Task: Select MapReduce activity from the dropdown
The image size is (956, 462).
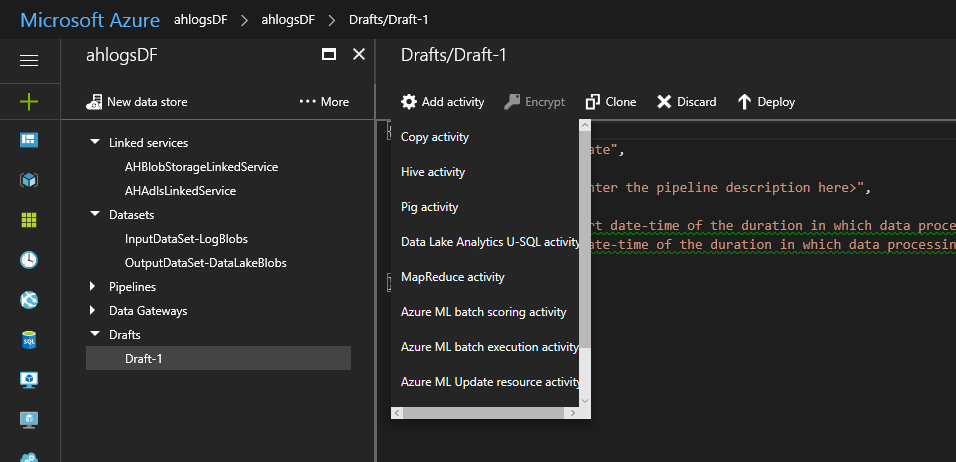Action: tap(485, 277)
